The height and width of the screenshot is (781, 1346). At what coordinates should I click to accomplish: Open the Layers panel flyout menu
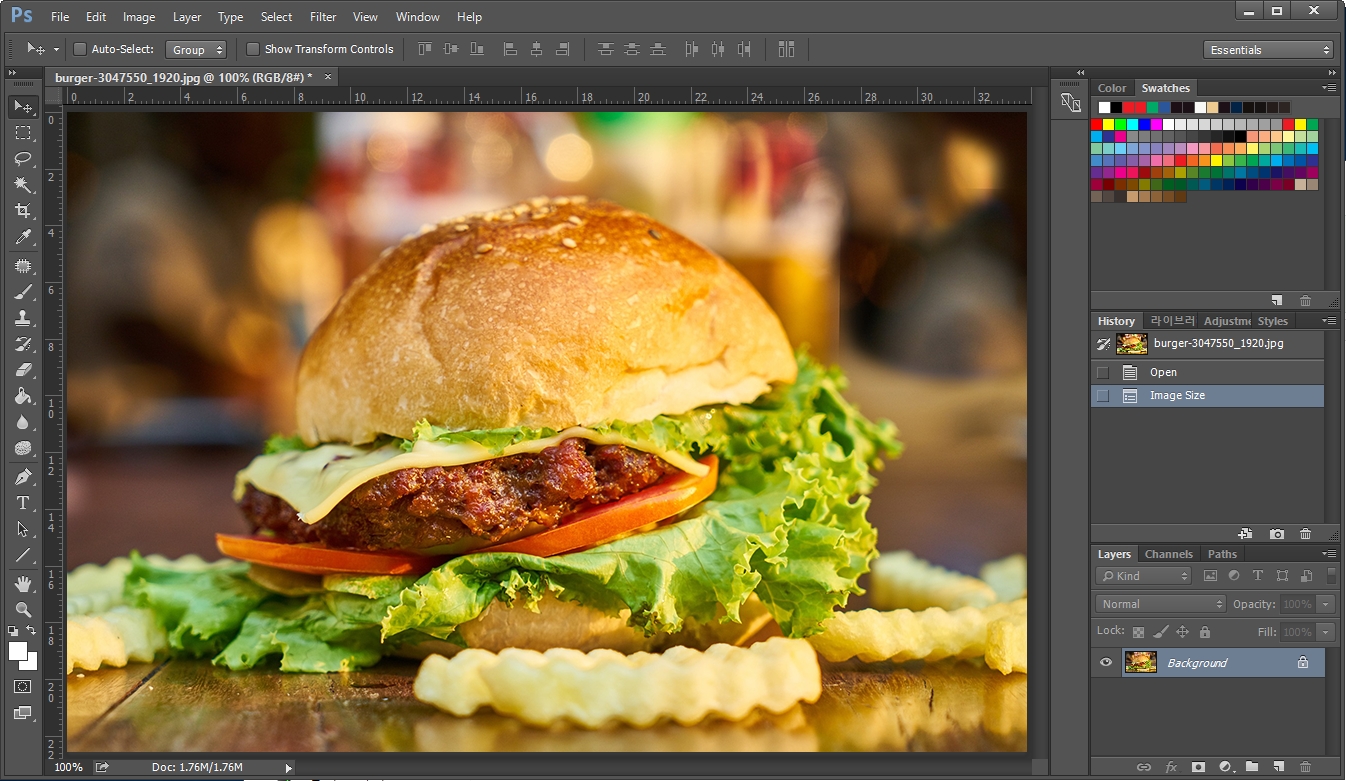pyautogui.click(x=1329, y=554)
